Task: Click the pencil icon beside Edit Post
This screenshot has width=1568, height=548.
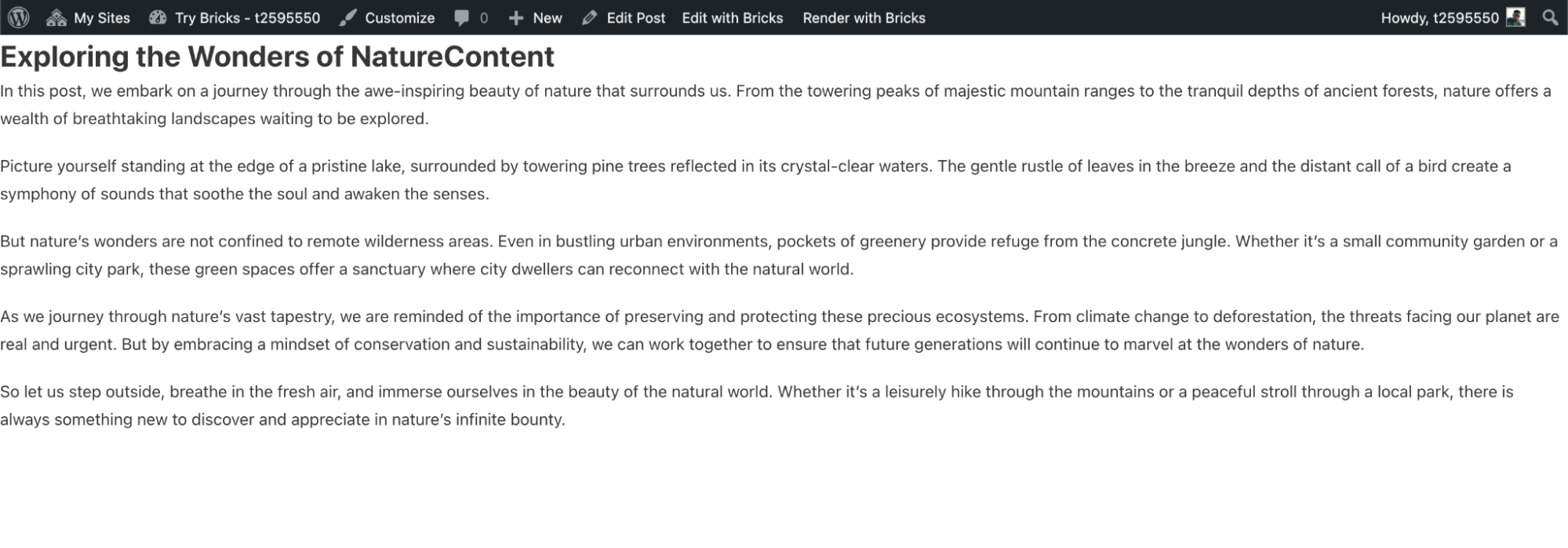Action: (590, 17)
